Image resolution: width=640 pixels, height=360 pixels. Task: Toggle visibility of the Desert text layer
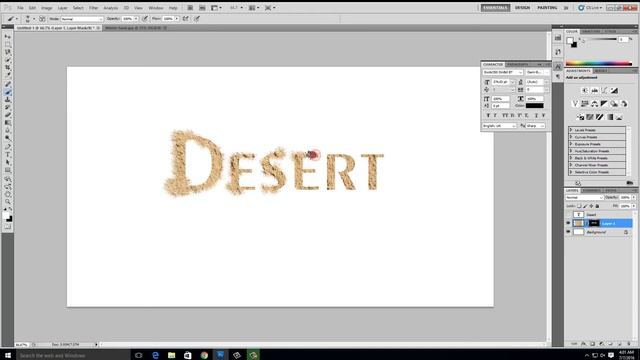[x=568, y=214]
